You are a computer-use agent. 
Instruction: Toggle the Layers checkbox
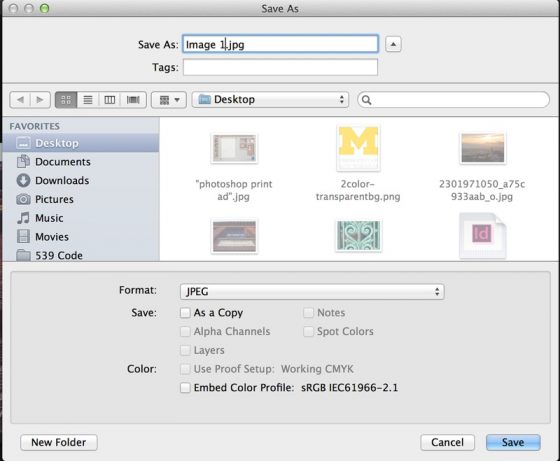pos(185,350)
